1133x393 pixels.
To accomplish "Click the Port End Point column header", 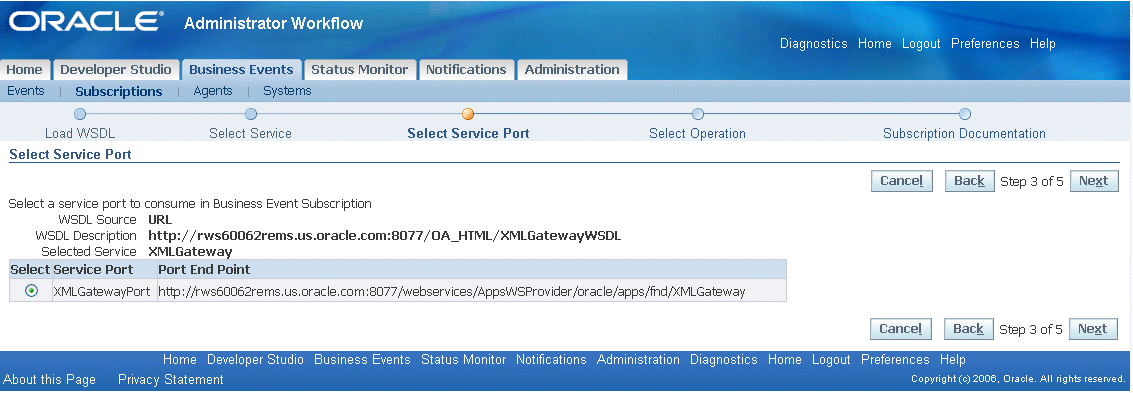I will point(204,269).
